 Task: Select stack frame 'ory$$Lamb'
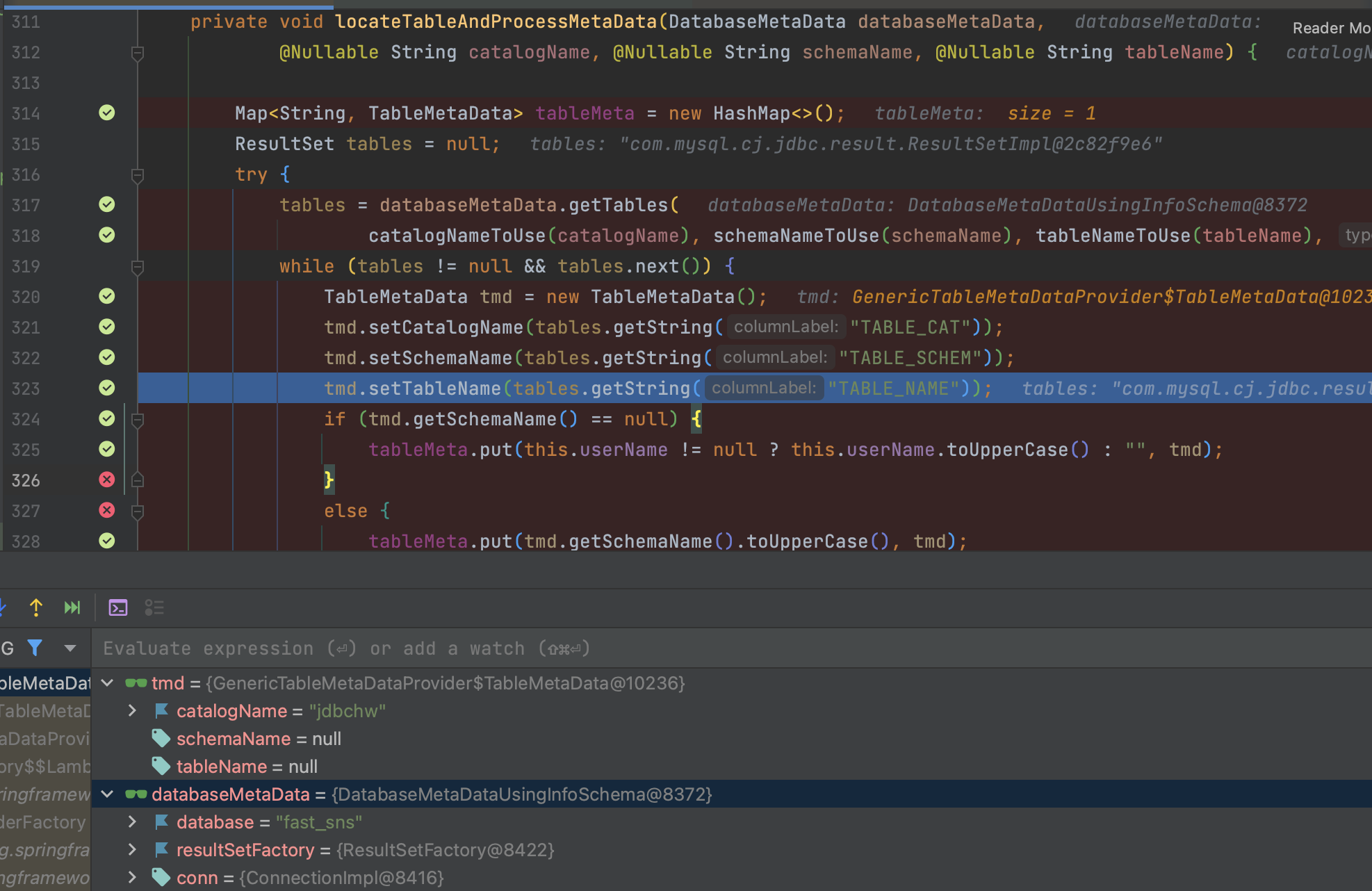(x=45, y=767)
